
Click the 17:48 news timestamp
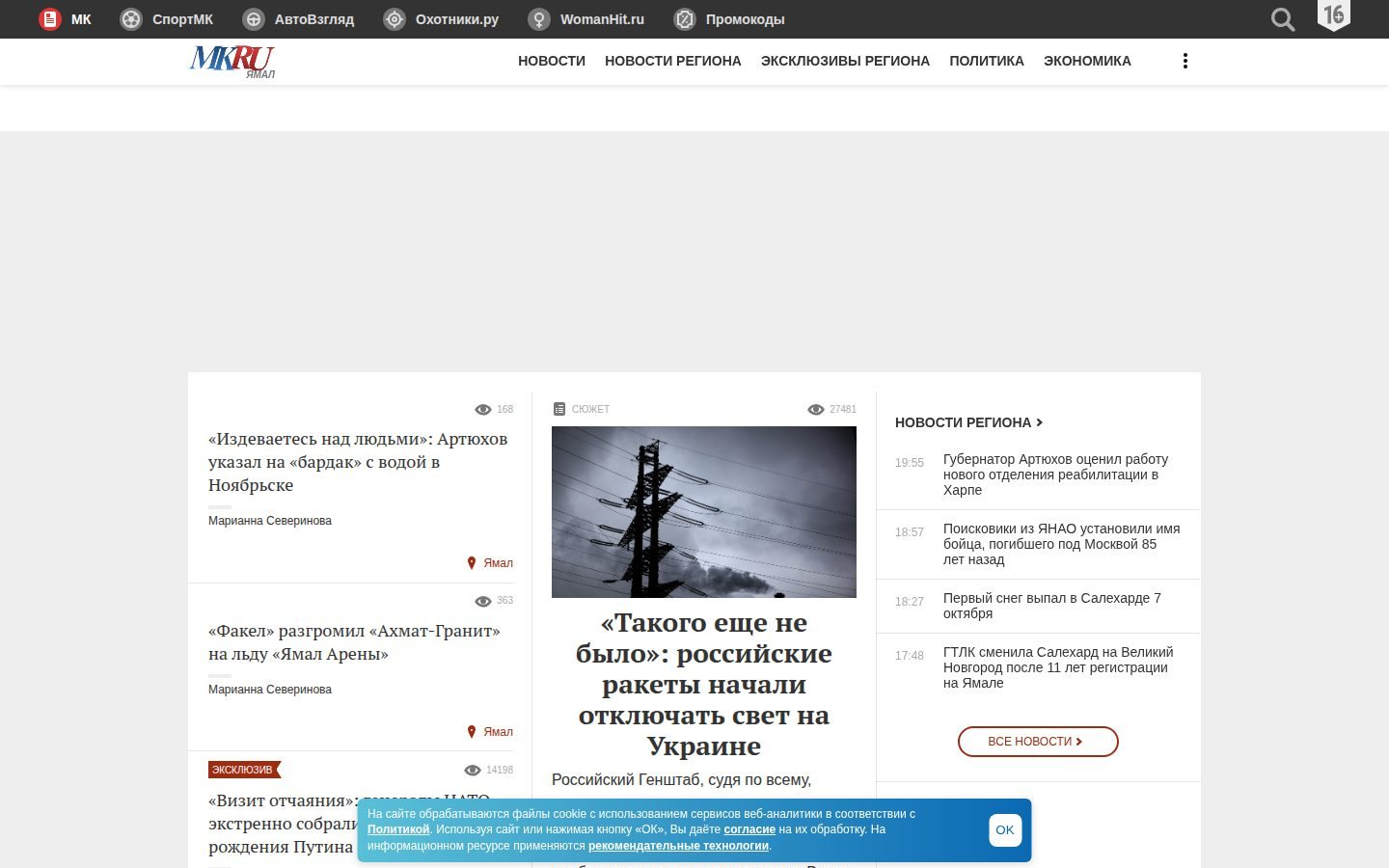910,656
